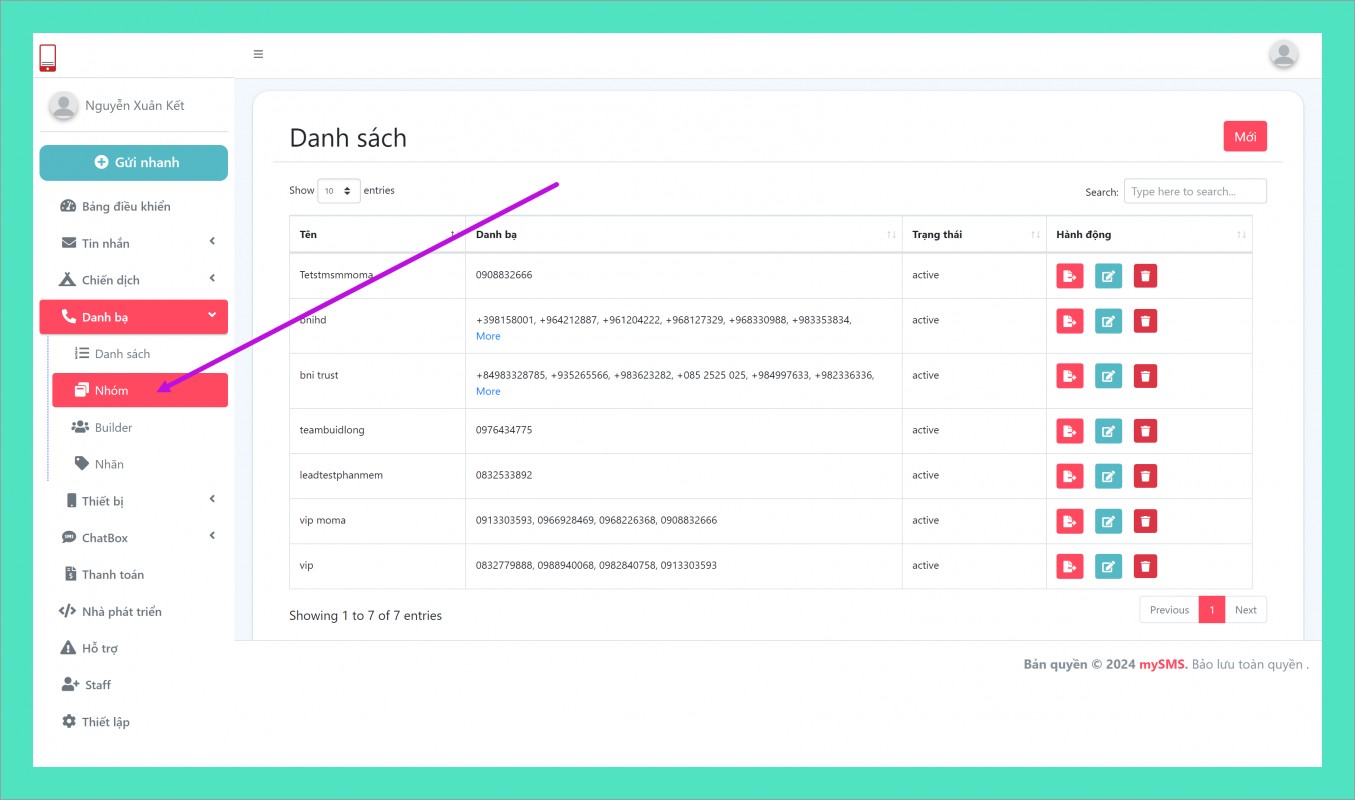This screenshot has width=1355, height=800.
Task: Open the entries-per-page dropdown
Action: [x=339, y=190]
